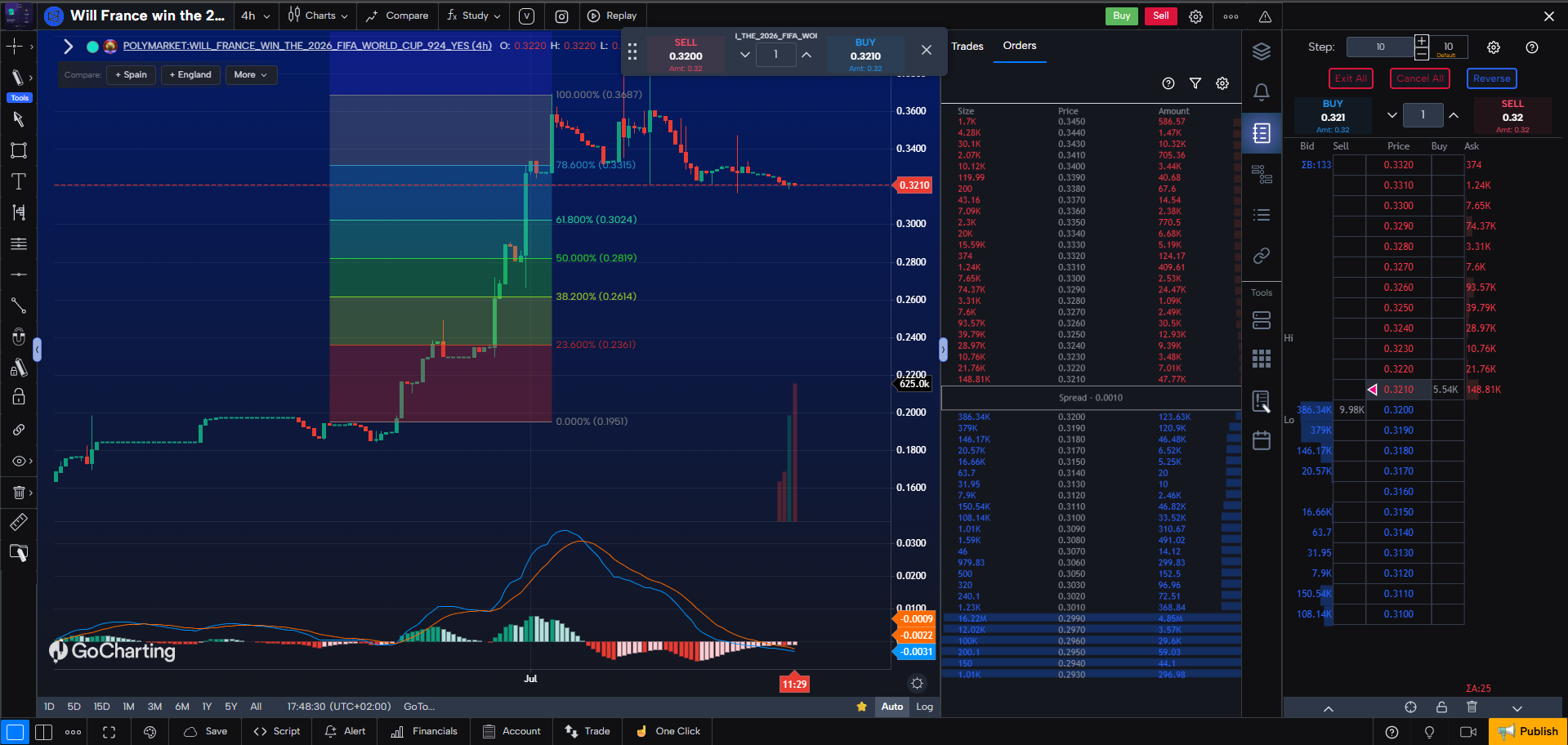Click the Cancel All button

[1420, 78]
